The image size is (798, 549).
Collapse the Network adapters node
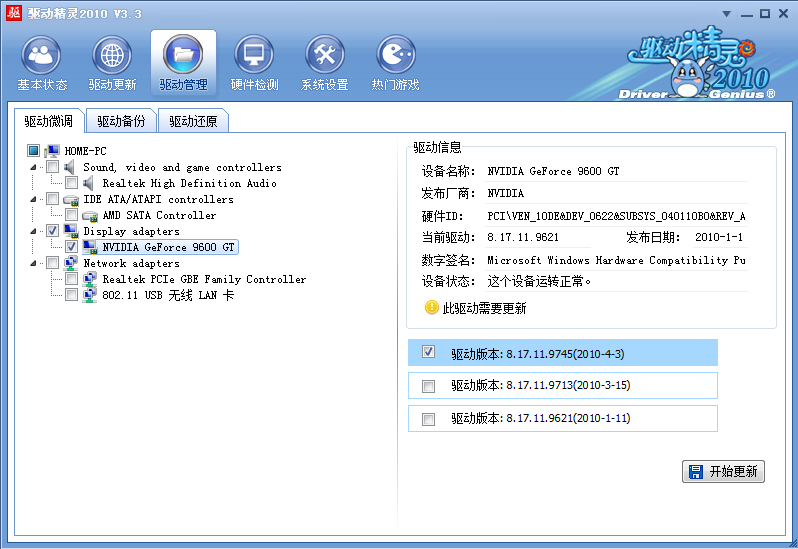[33, 263]
